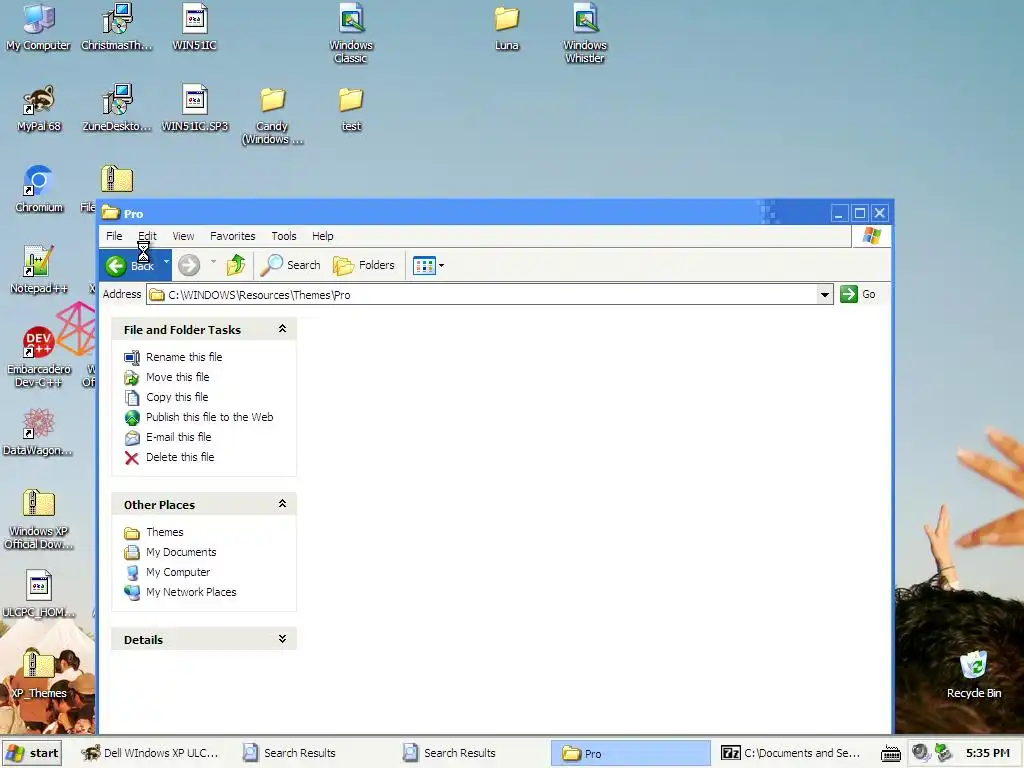Go up one folder level

tap(236, 265)
